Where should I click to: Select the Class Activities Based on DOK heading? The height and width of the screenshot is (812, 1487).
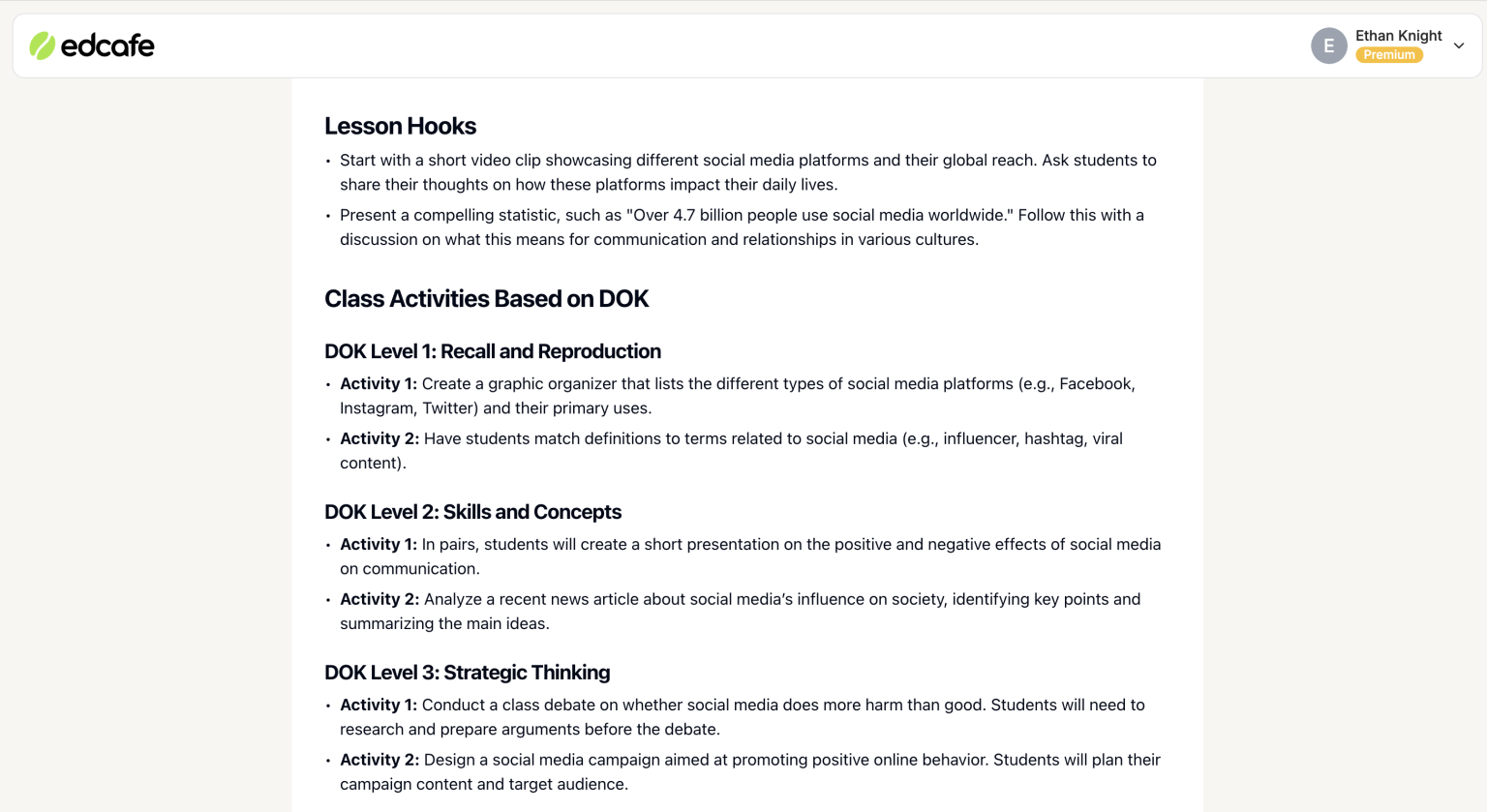pyautogui.click(x=487, y=298)
